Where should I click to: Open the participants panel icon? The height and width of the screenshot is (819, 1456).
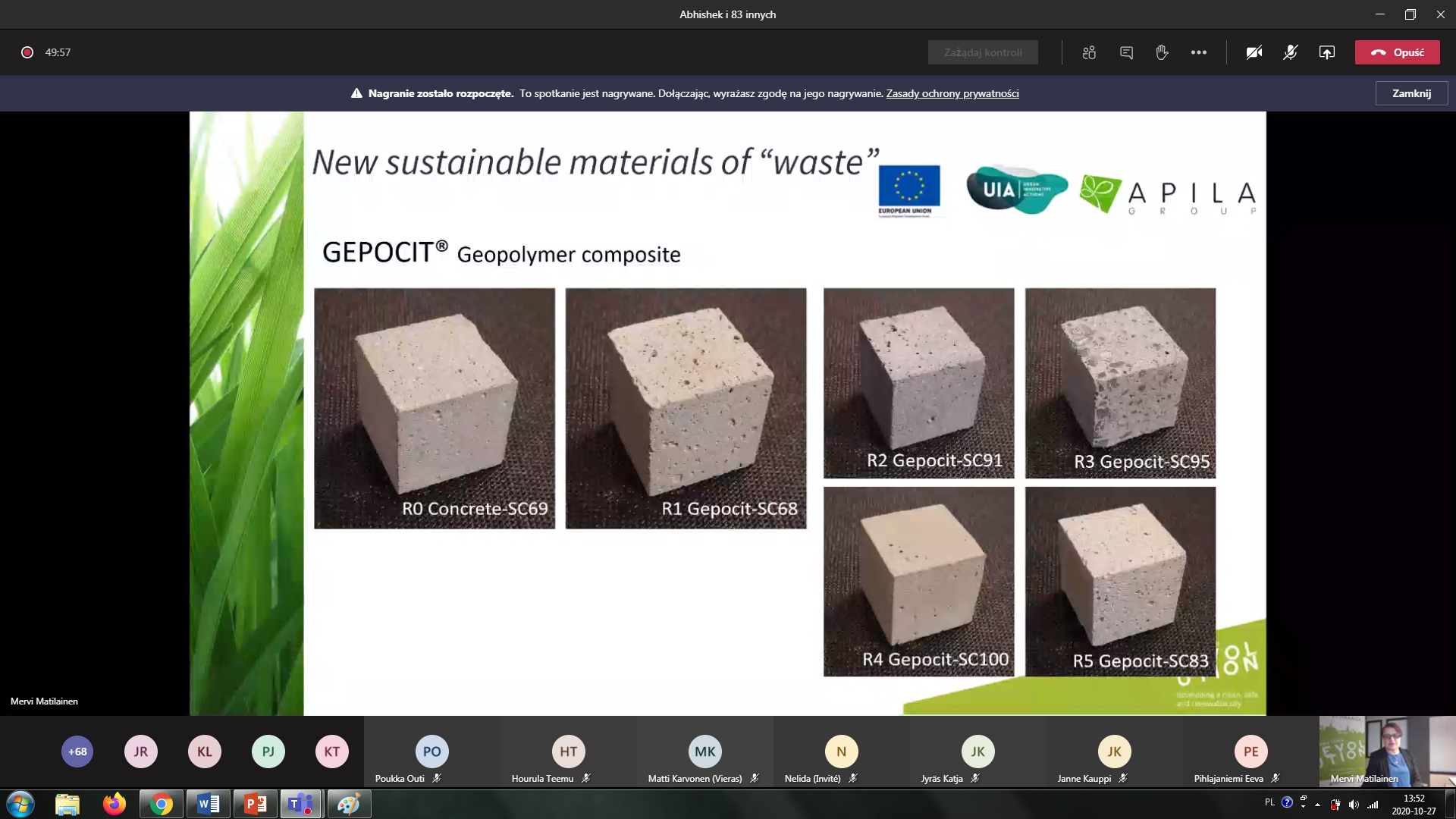coord(1089,52)
